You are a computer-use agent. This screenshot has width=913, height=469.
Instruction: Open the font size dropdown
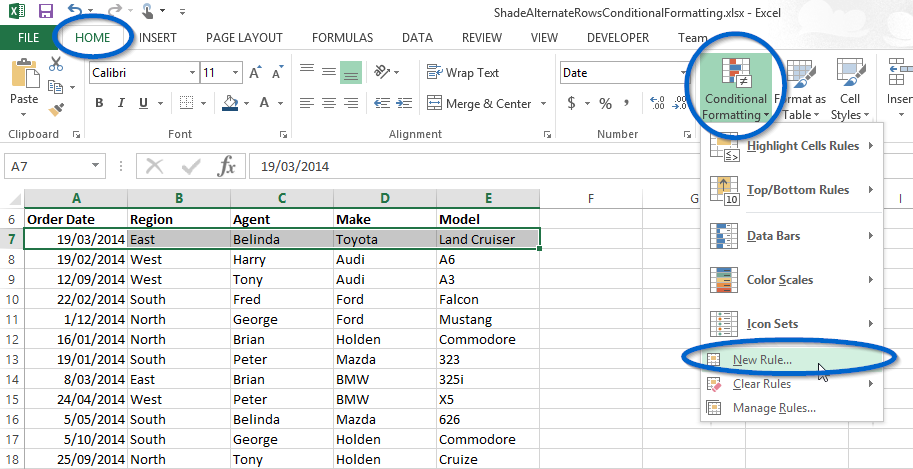click(x=235, y=73)
